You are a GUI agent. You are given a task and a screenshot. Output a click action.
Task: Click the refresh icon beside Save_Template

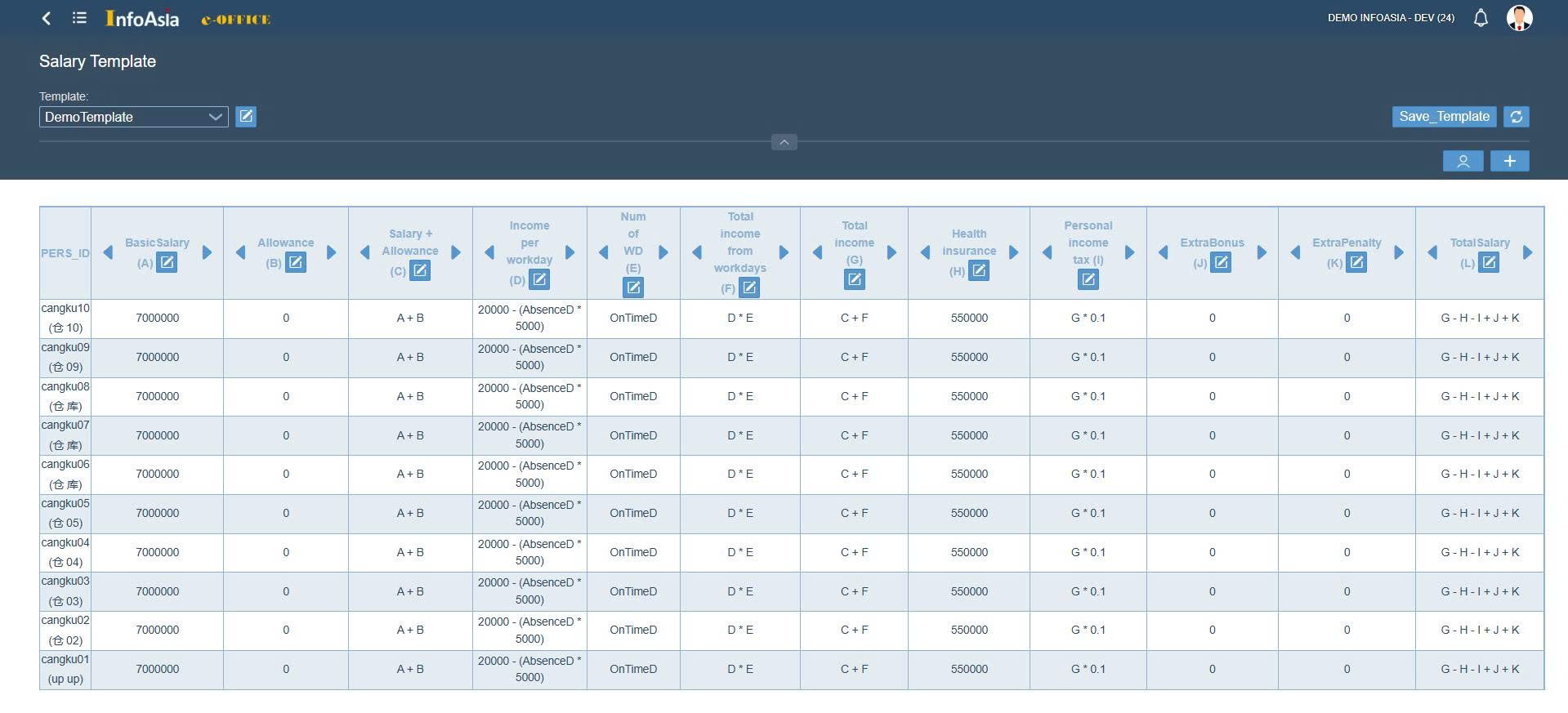1517,117
